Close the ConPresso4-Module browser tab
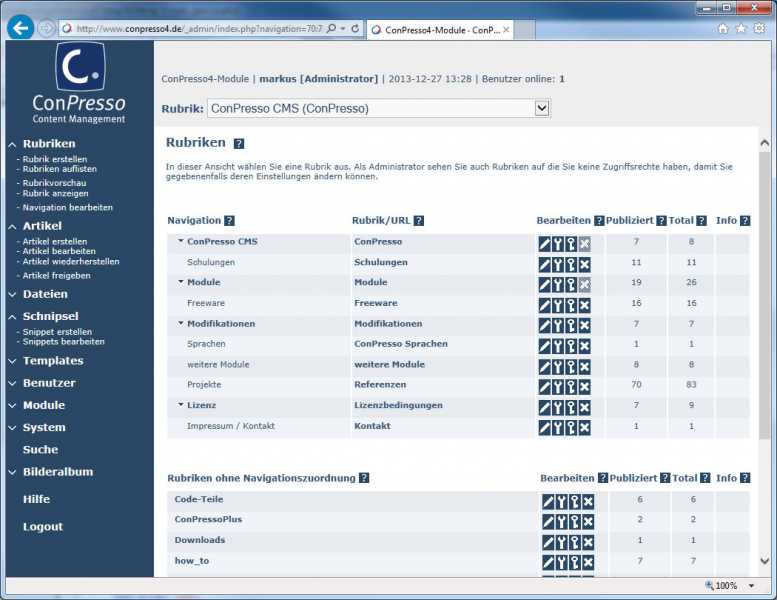Viewport: 777px width, 600px height. 506,30
